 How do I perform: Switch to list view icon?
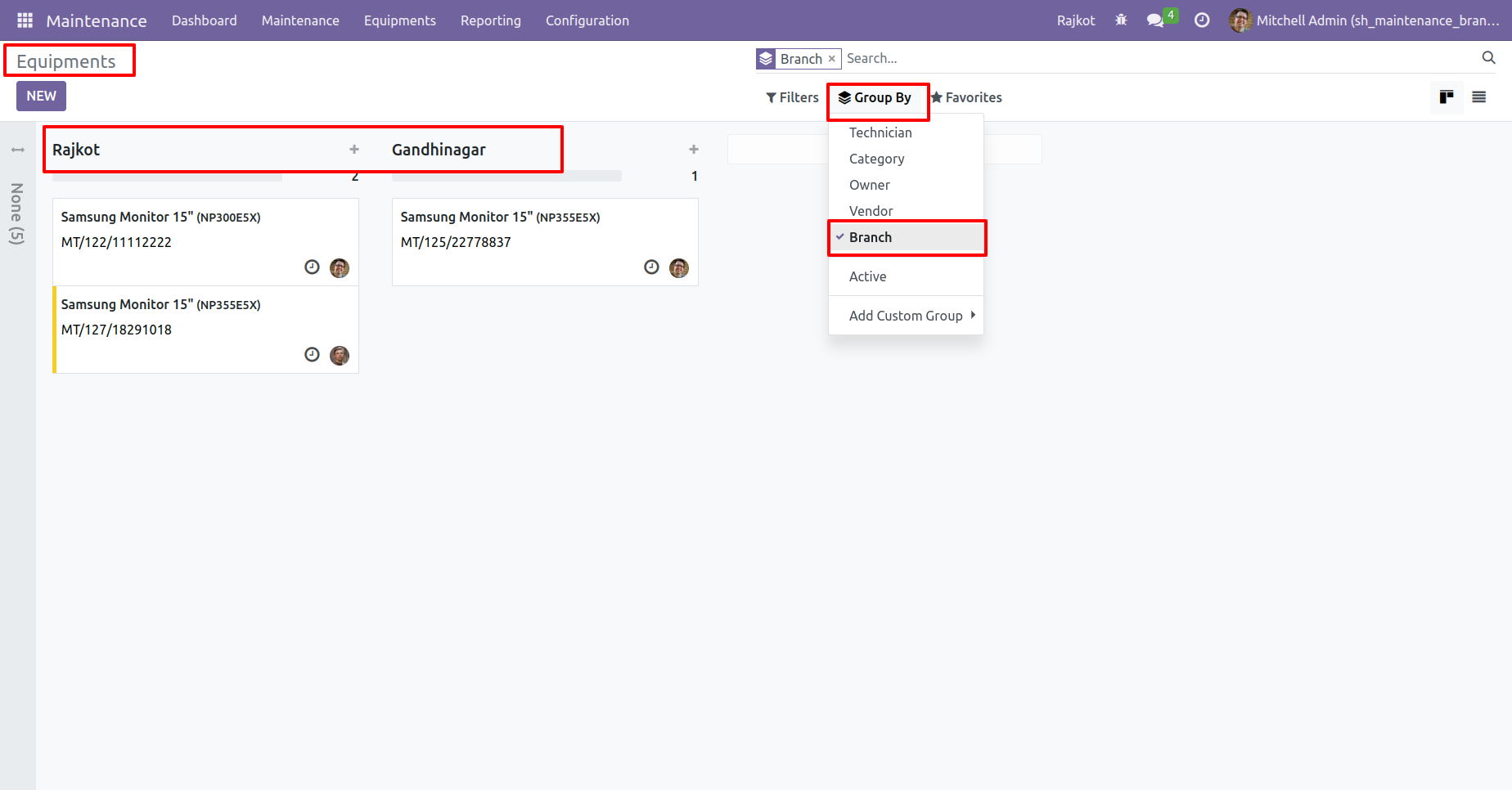[1478, 97]
